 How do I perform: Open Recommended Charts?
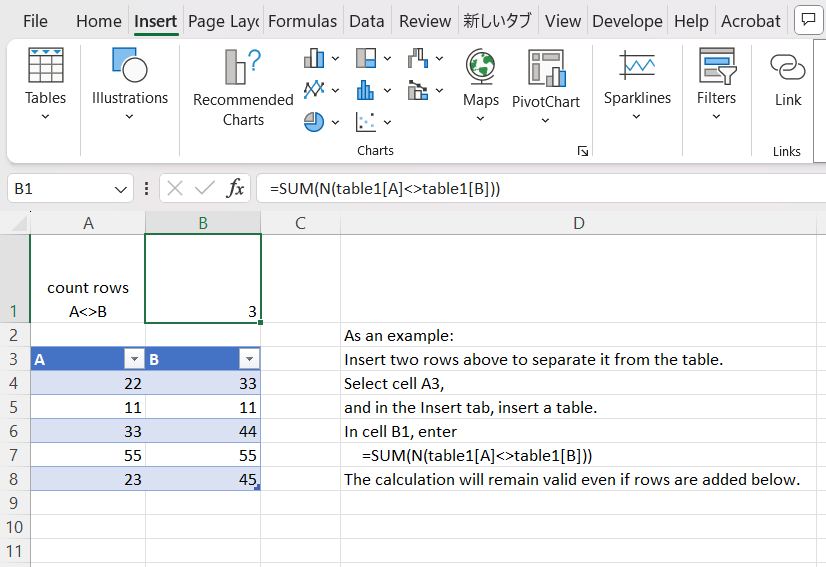coord(243,89)
